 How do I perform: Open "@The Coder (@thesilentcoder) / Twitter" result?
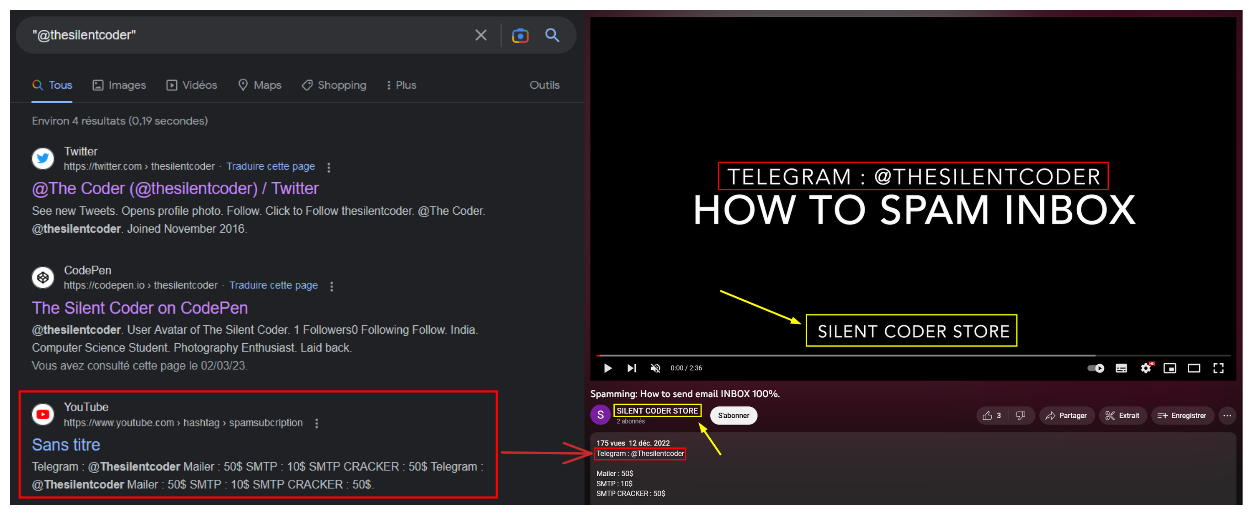[175, 188]
